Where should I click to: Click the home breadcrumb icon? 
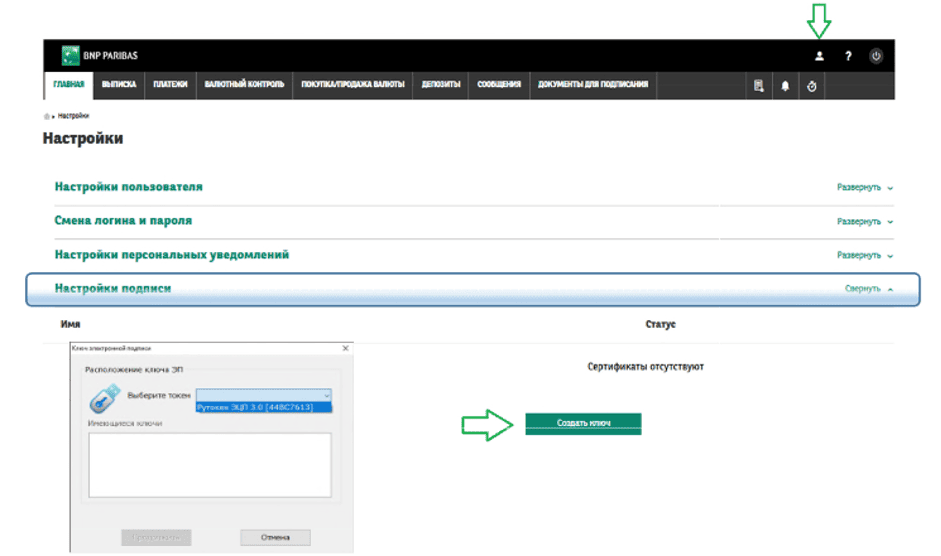click(47, 116)
